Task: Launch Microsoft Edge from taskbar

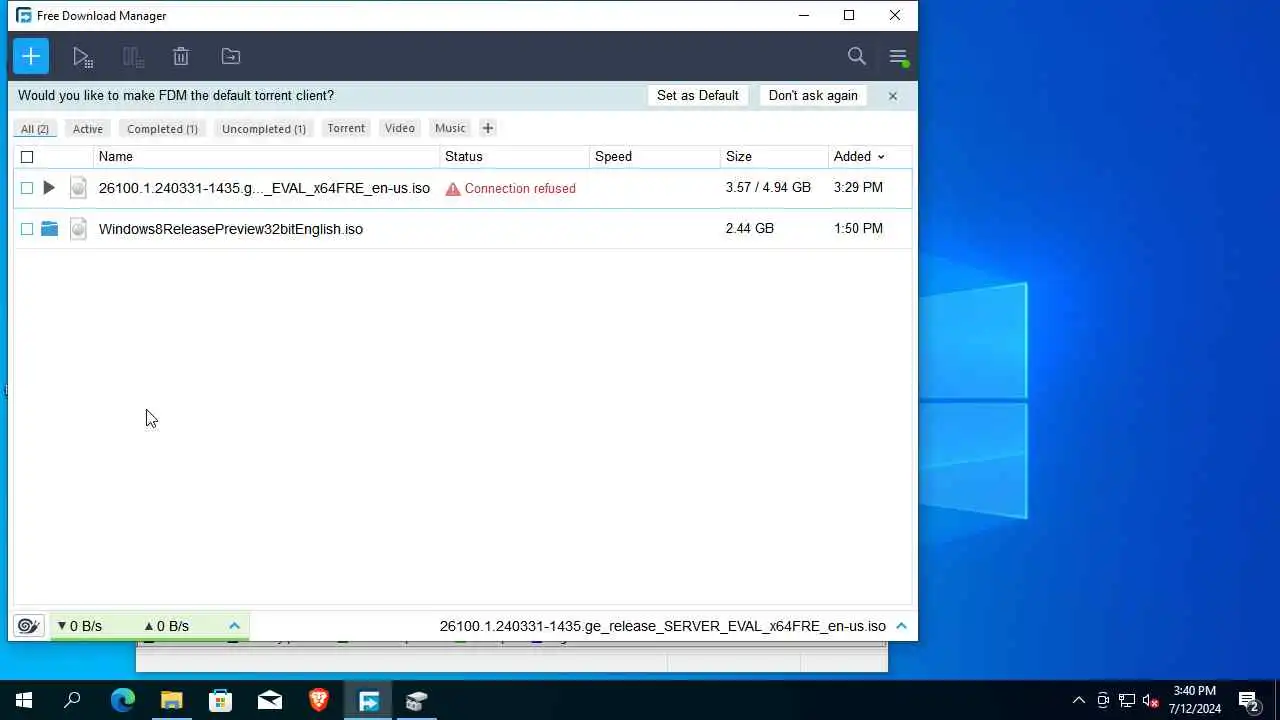Action: (122, 700)
